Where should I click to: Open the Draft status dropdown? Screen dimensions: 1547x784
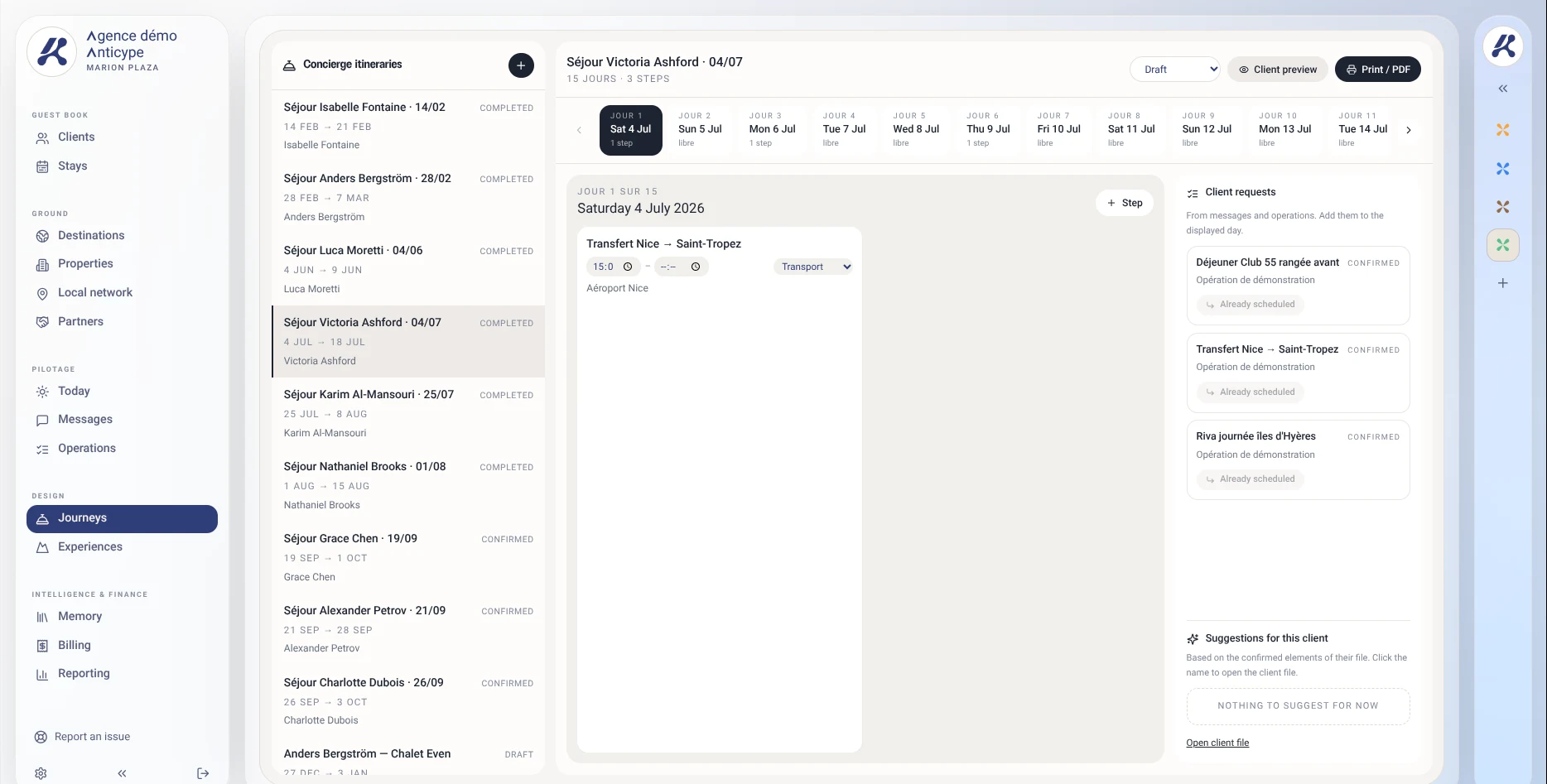(1175, 70)
